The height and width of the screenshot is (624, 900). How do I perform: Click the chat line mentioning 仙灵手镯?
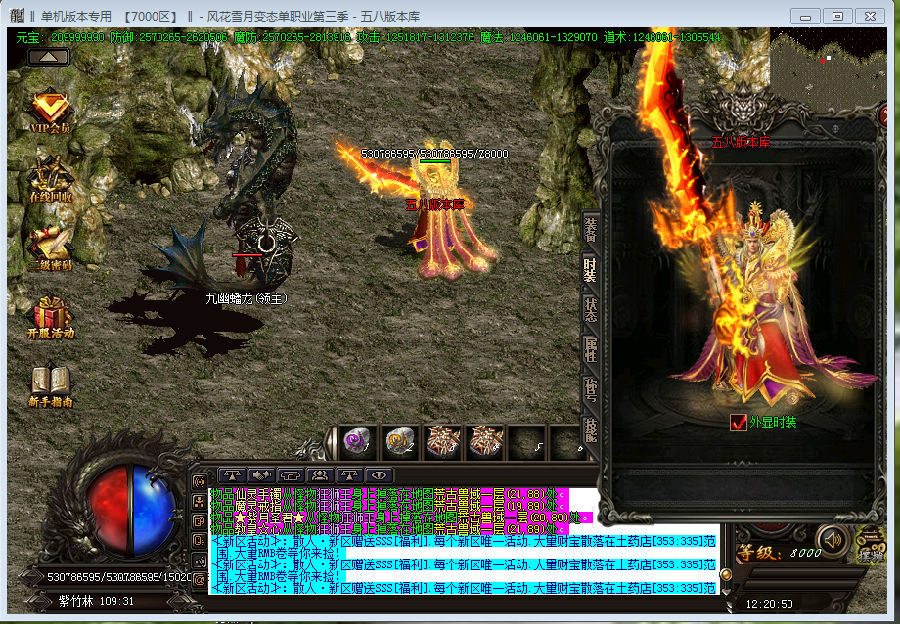(x=389, y=494)
